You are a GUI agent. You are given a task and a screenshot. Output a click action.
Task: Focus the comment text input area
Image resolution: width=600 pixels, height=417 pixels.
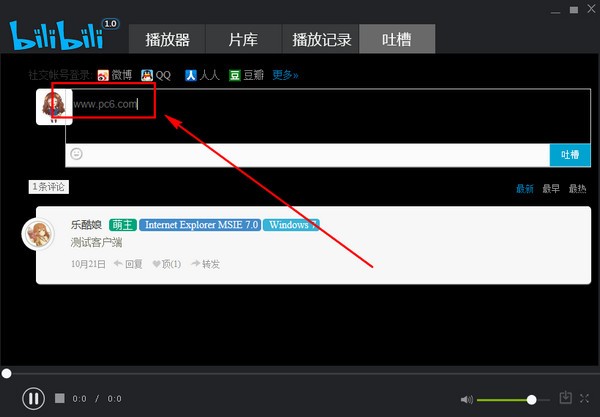pos(328,116)
